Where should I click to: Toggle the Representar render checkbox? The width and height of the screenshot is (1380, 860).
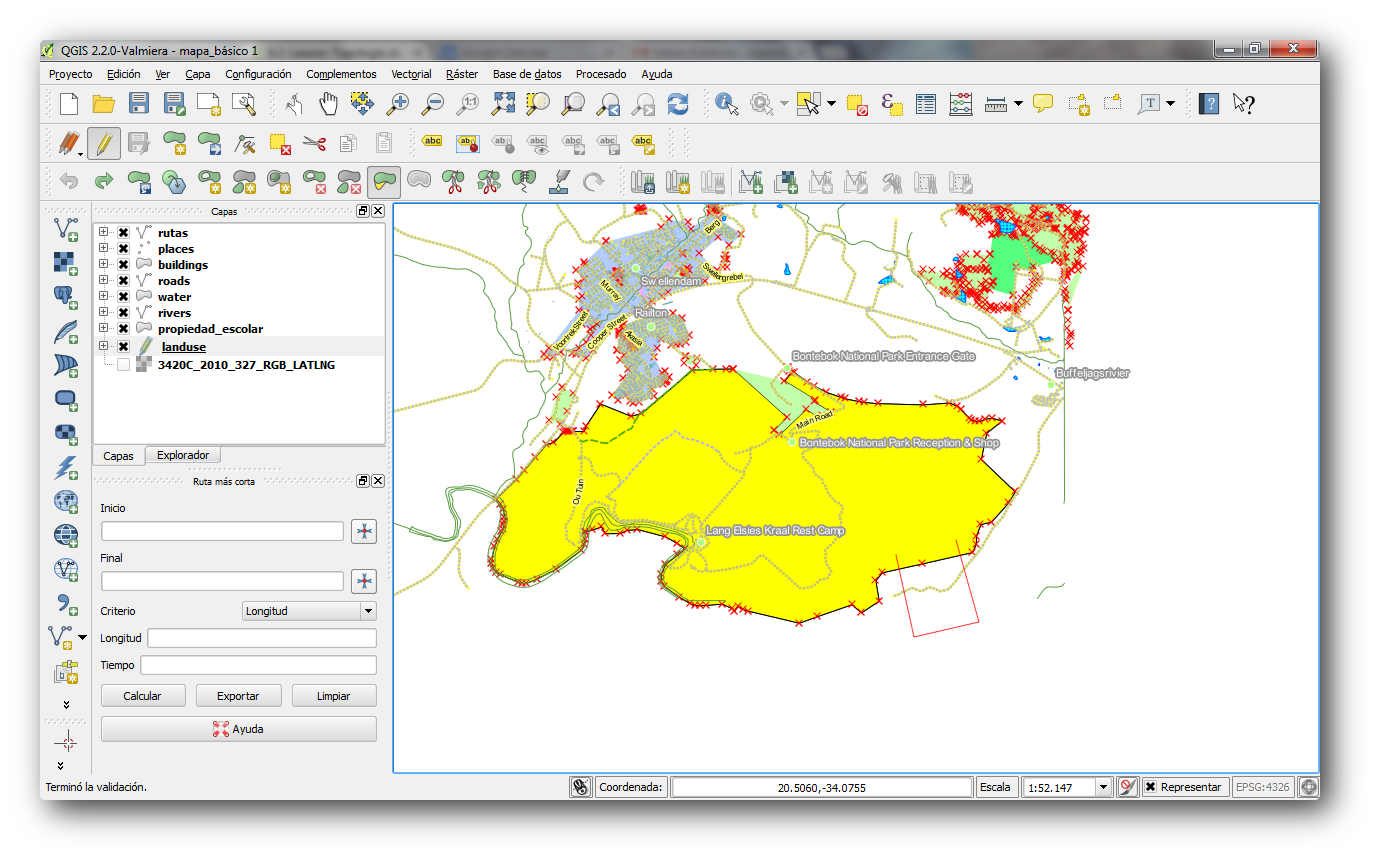pyautogui.click(x=1151, y=787)
